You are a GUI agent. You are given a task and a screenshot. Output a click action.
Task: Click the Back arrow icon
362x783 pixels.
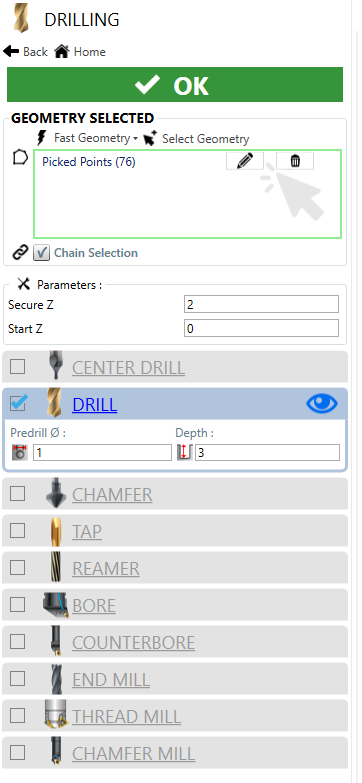(11, 51)
